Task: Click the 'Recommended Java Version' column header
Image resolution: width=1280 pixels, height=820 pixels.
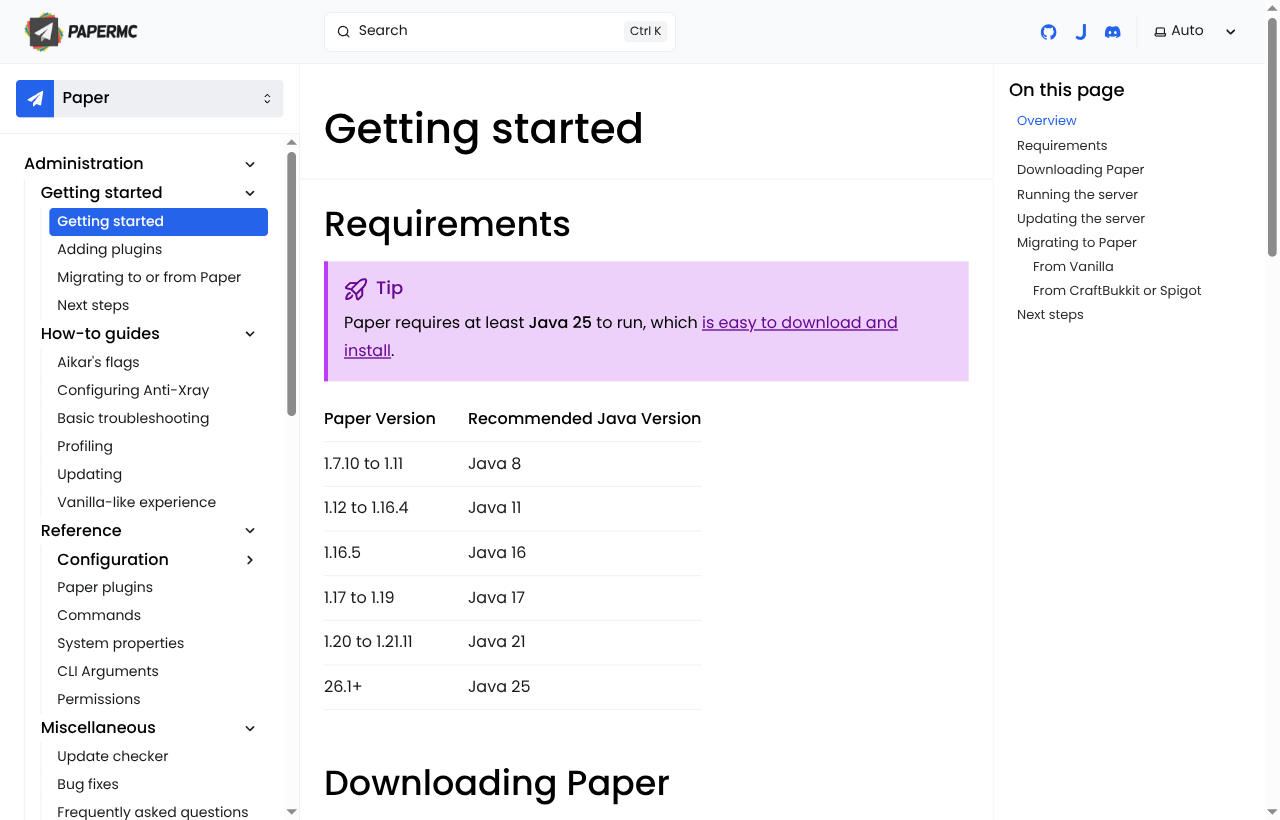Action: click(x=584, y=419)
